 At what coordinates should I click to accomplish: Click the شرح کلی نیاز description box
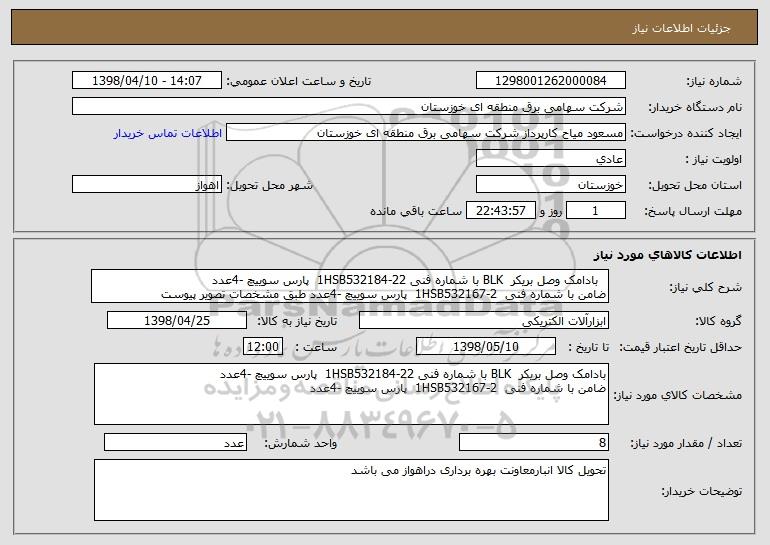[350, 286]
